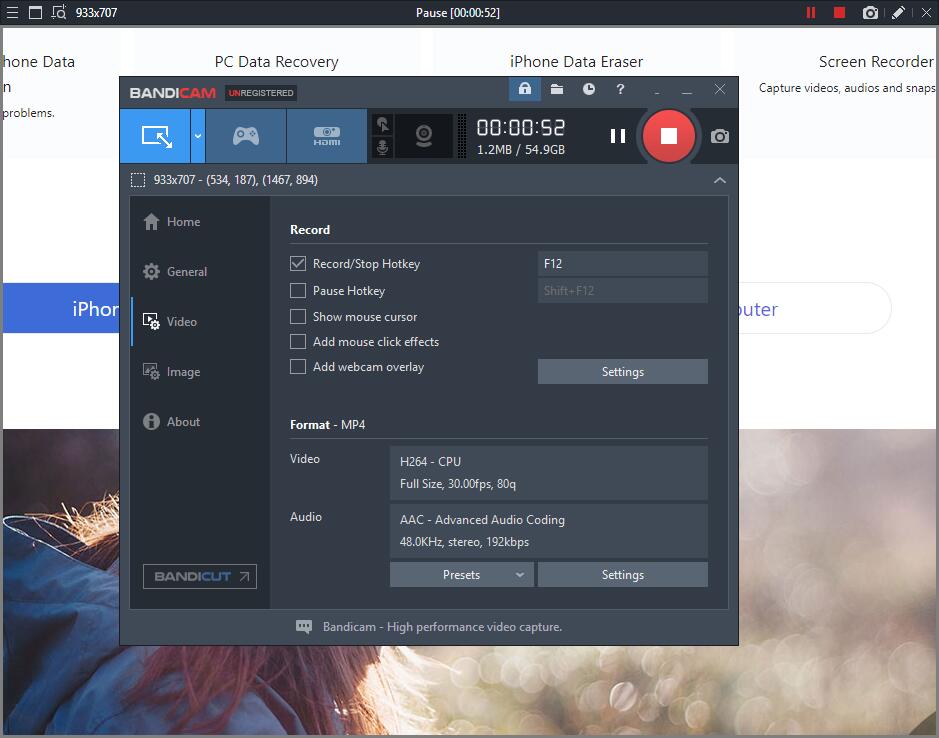Take a screenshot with top bar camera icon

[870, 13]
